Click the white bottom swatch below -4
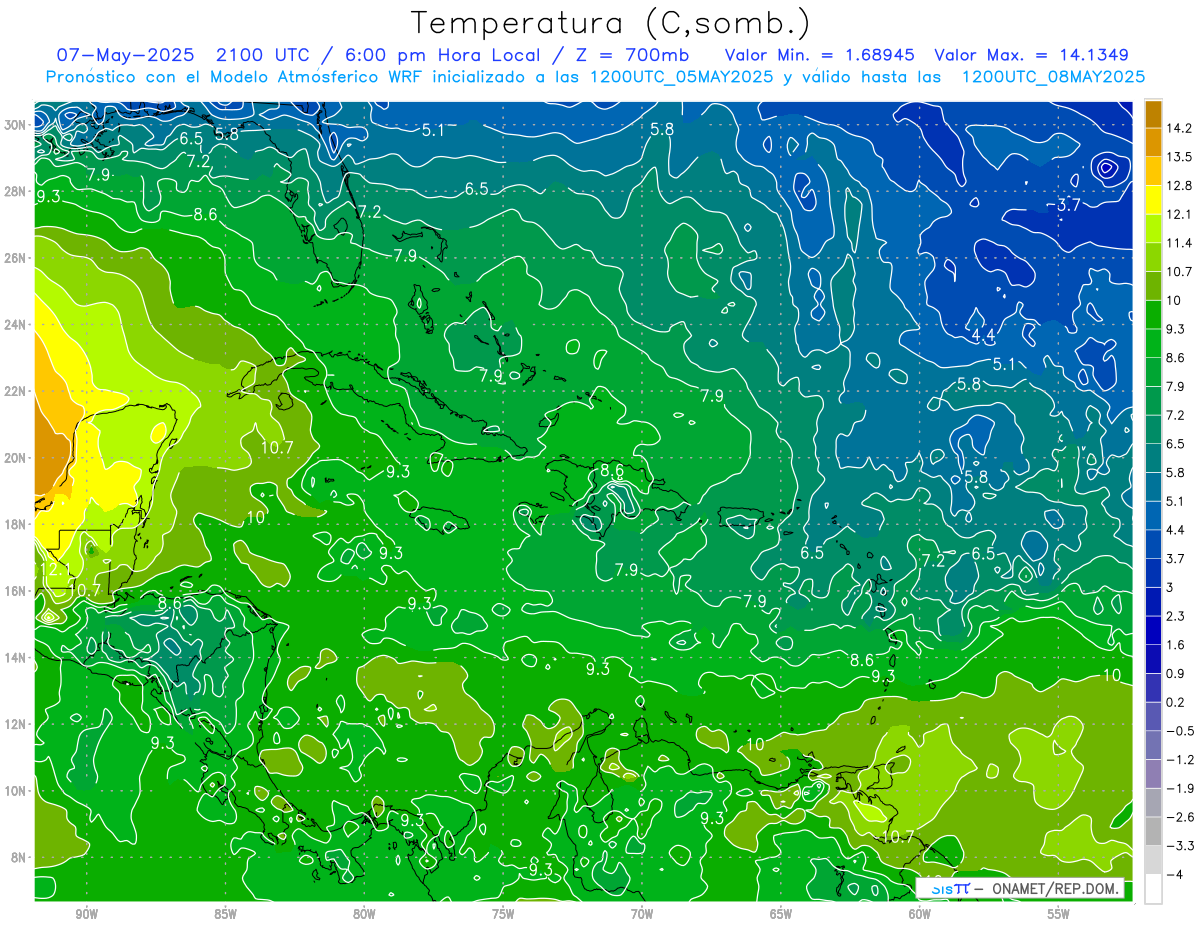This screenshot has height=927, width=1200. 1153,889
